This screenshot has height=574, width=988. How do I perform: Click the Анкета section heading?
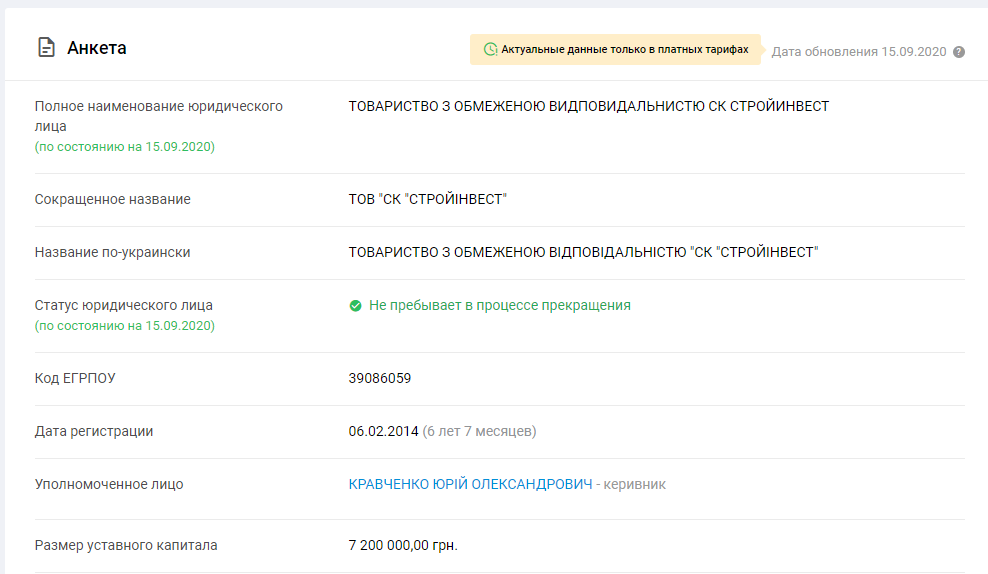97,48
